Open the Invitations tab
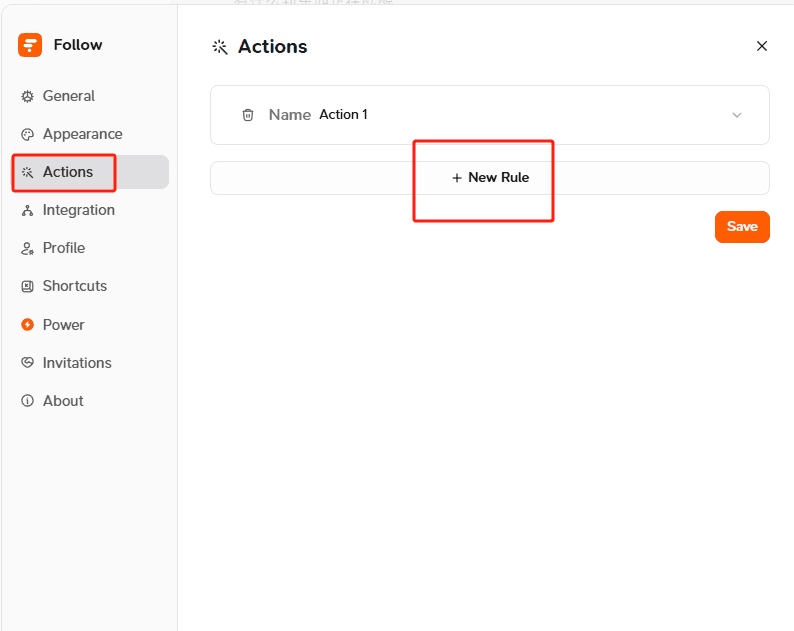794x631 pixels. [x=90, y=363]
